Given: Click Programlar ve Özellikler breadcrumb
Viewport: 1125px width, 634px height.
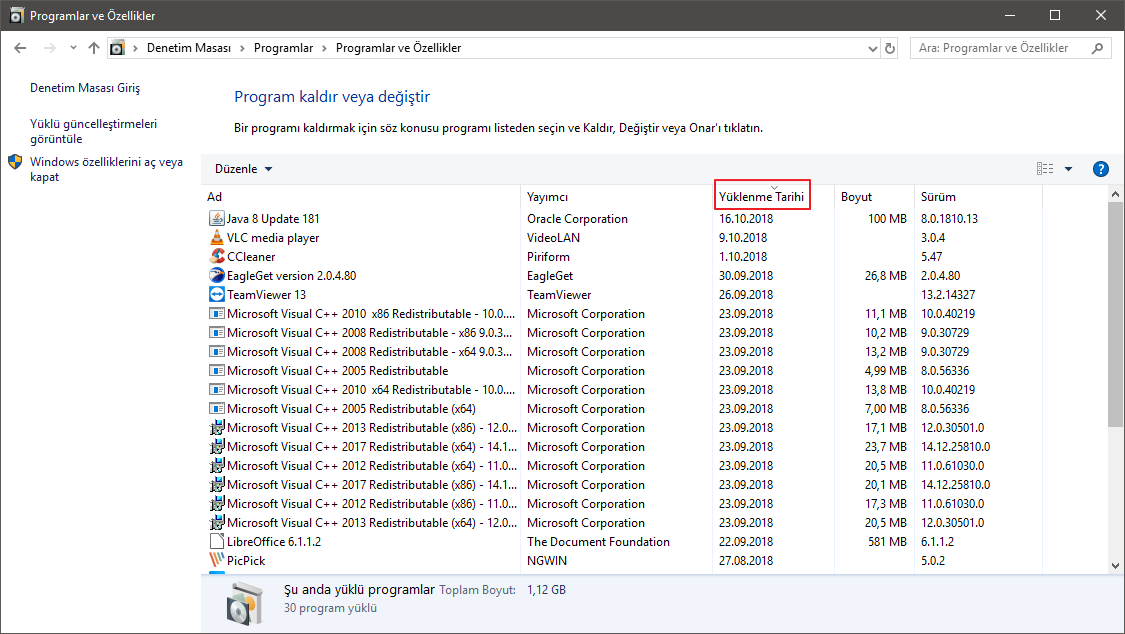Looking at the screenshot, I should click(x=398, y=48).
